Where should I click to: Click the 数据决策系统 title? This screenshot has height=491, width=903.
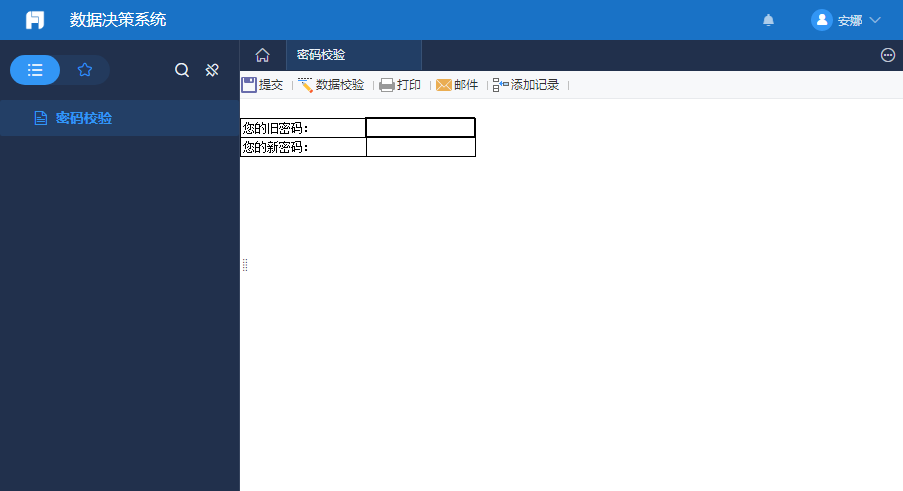(118, 20)
